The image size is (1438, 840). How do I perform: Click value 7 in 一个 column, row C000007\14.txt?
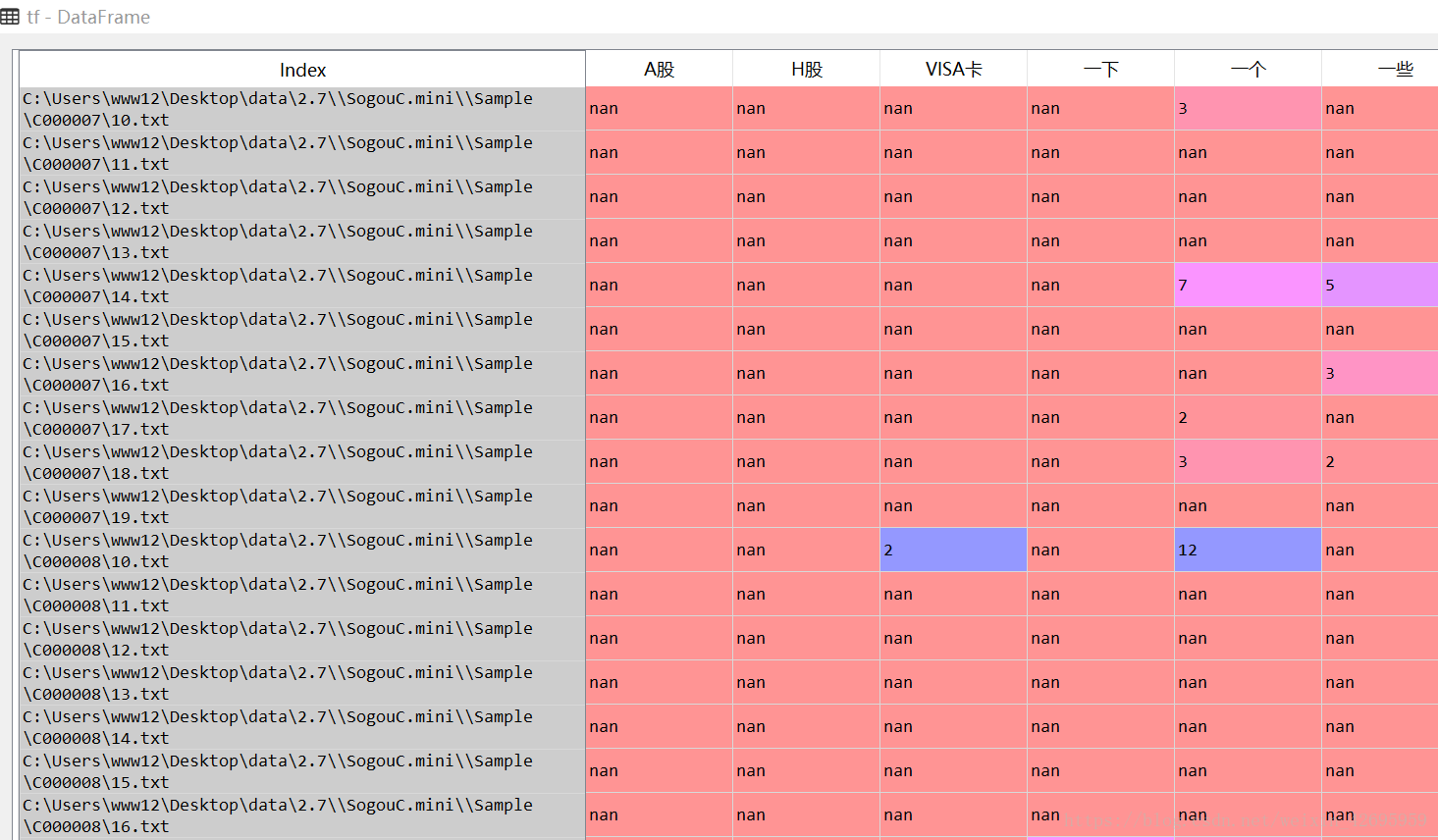[x=1249, y=286]
